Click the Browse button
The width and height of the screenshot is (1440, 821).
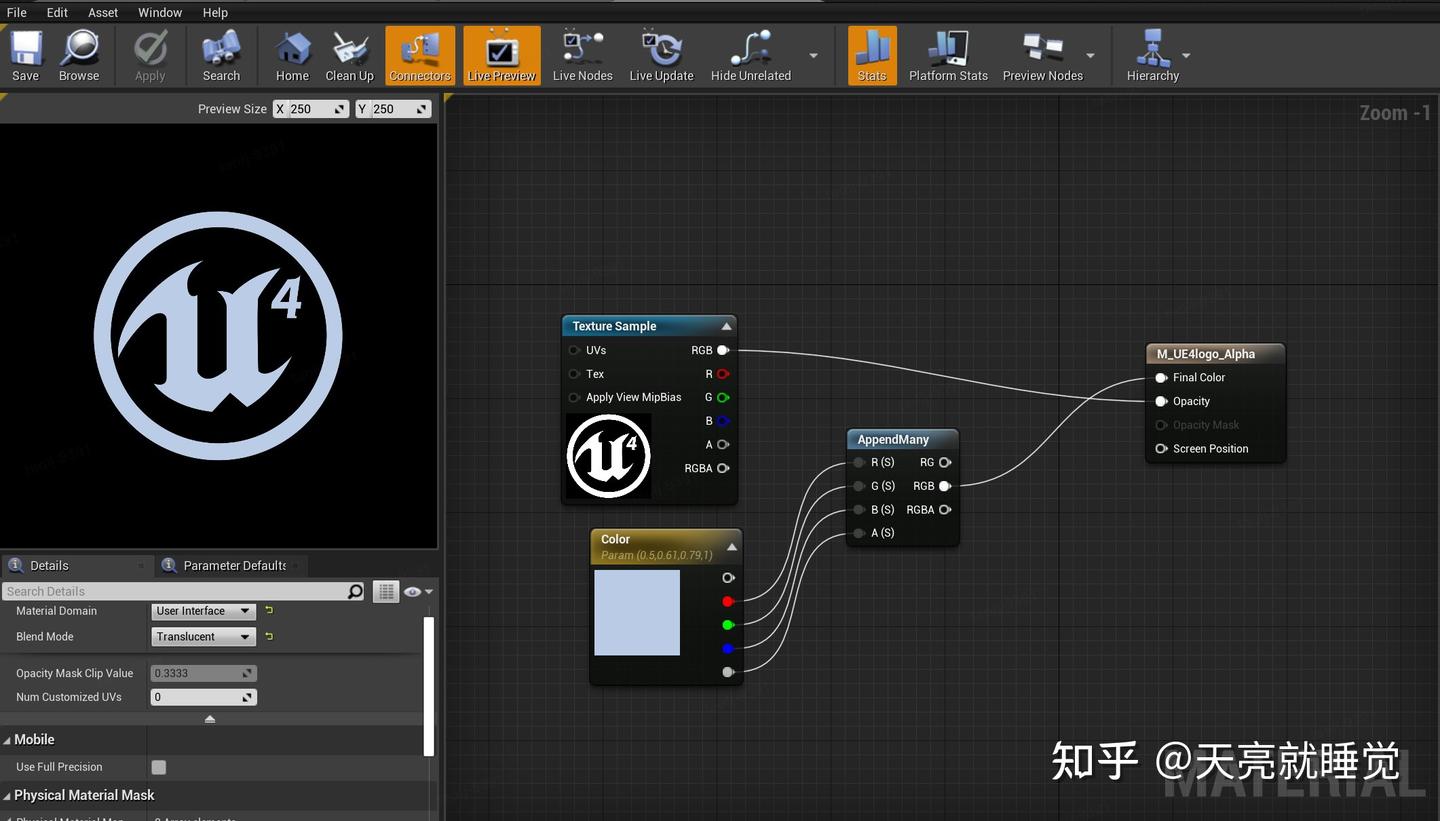point(79,55)
